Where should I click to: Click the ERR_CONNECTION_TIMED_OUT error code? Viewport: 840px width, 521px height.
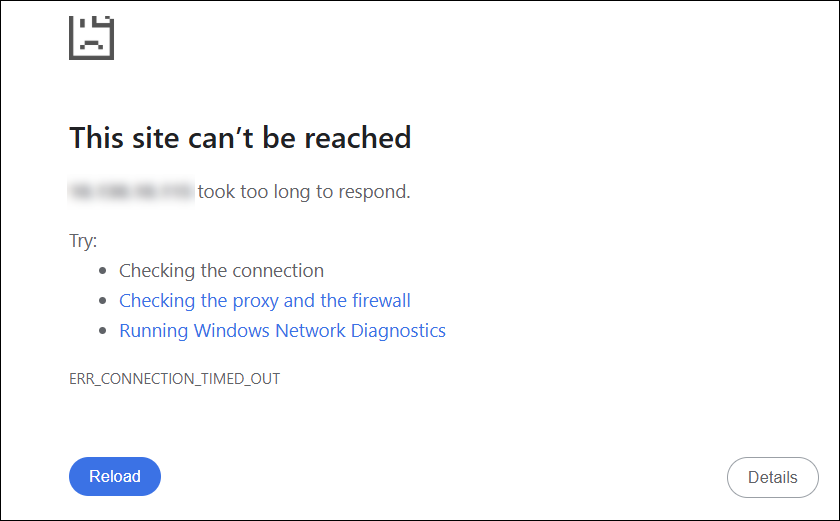click(174, 379)
